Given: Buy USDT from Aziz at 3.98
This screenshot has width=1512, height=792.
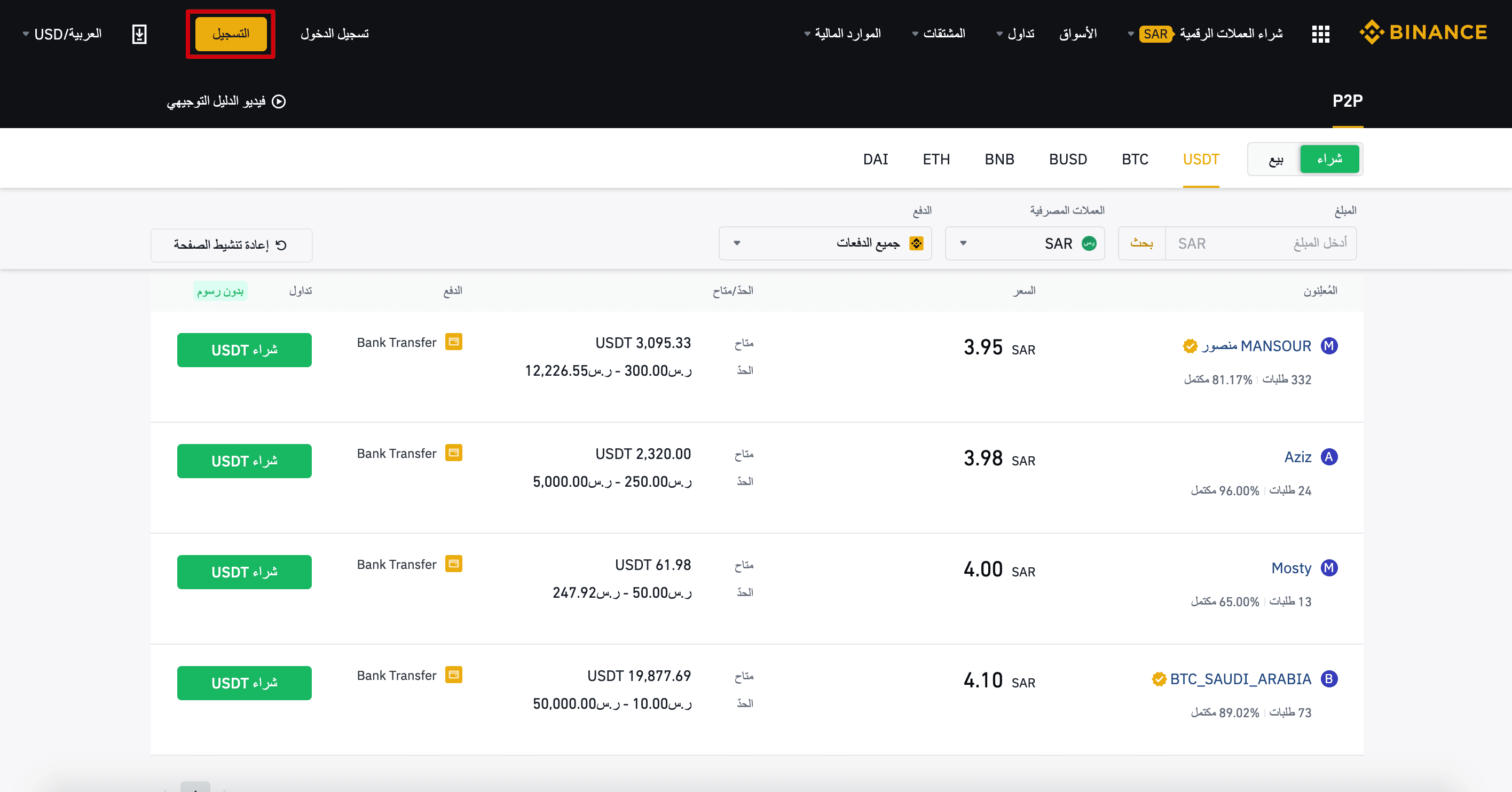Looking at the screenshot, I should point(244,461).
